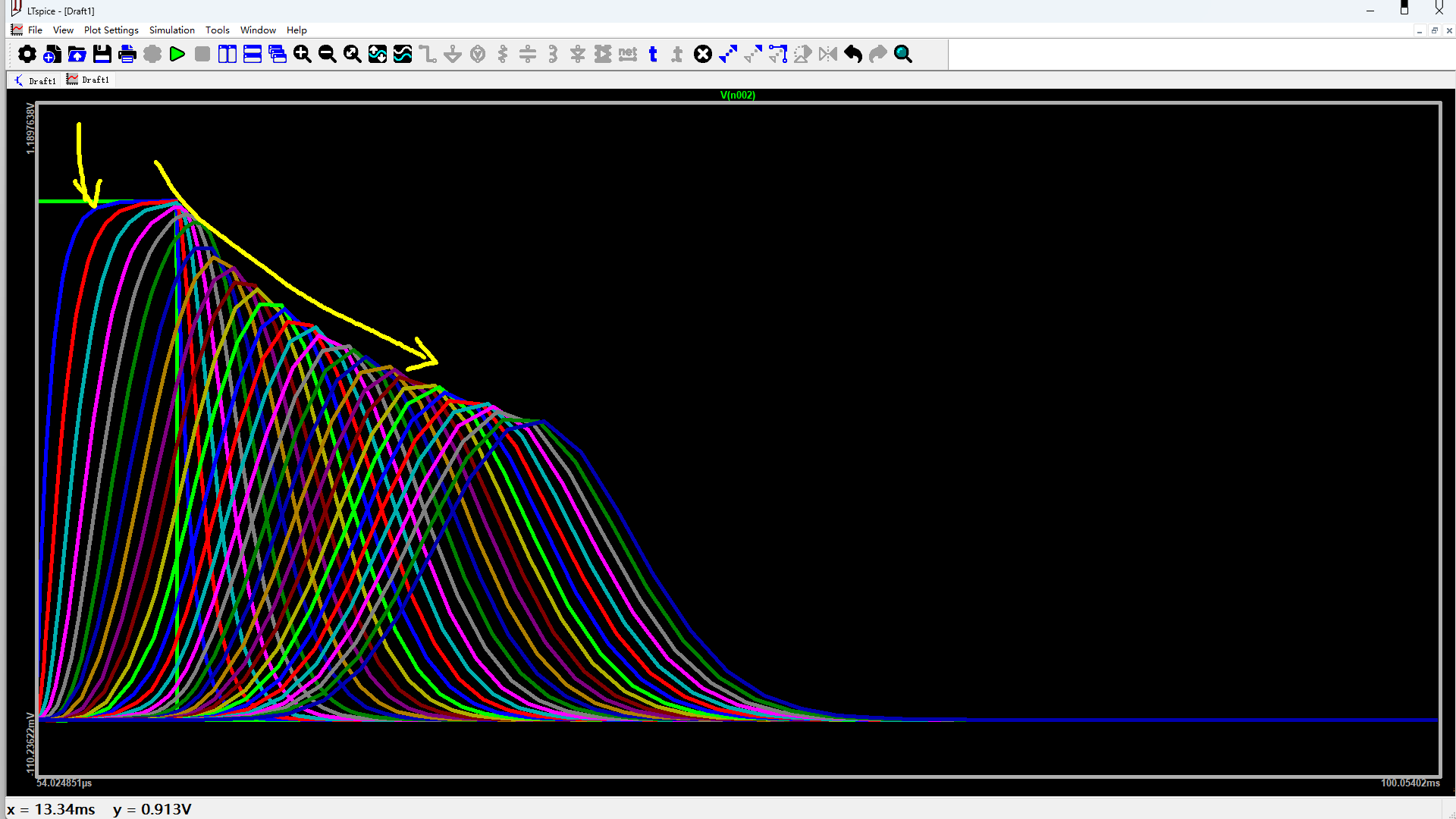Click the Undo arrow icon

853,54
